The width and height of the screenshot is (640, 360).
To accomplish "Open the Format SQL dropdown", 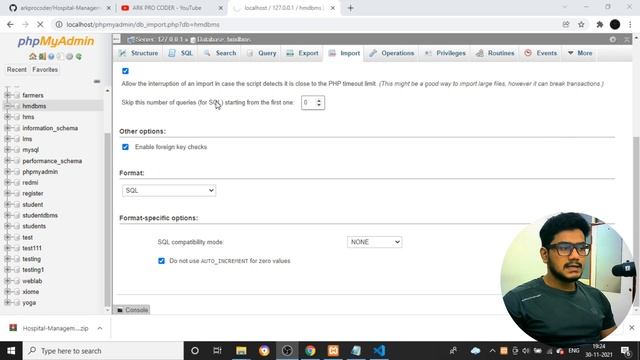I will click(x=169, y=191).
